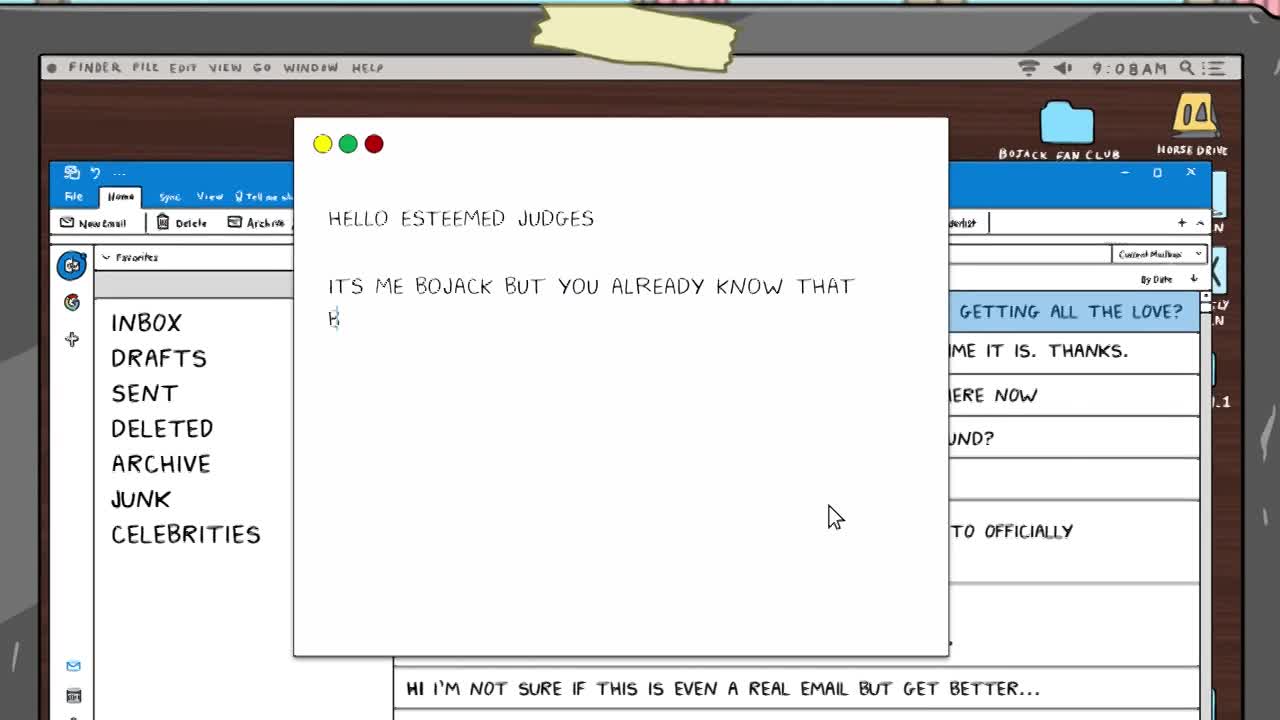Open the Junk folder
The width and height of the screenshot is (1280, 720).
tap(140, 499)
